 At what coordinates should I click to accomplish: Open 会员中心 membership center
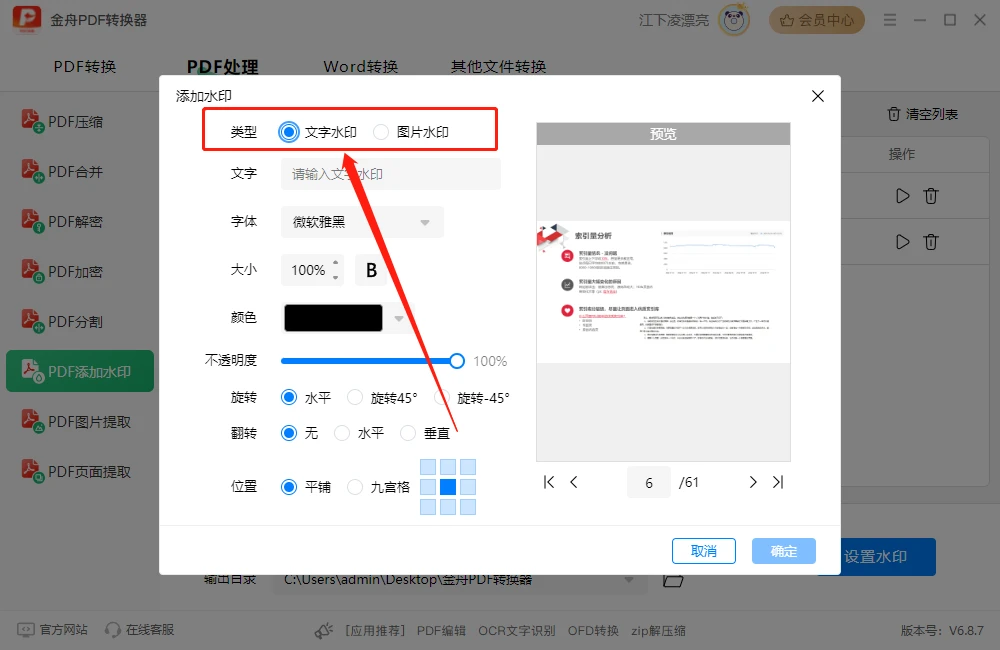tap(817, 19)
